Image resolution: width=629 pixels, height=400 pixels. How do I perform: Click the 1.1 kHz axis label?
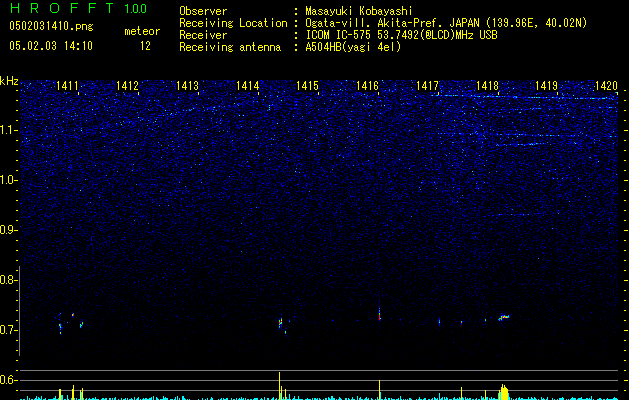click(x=9, y=130)
